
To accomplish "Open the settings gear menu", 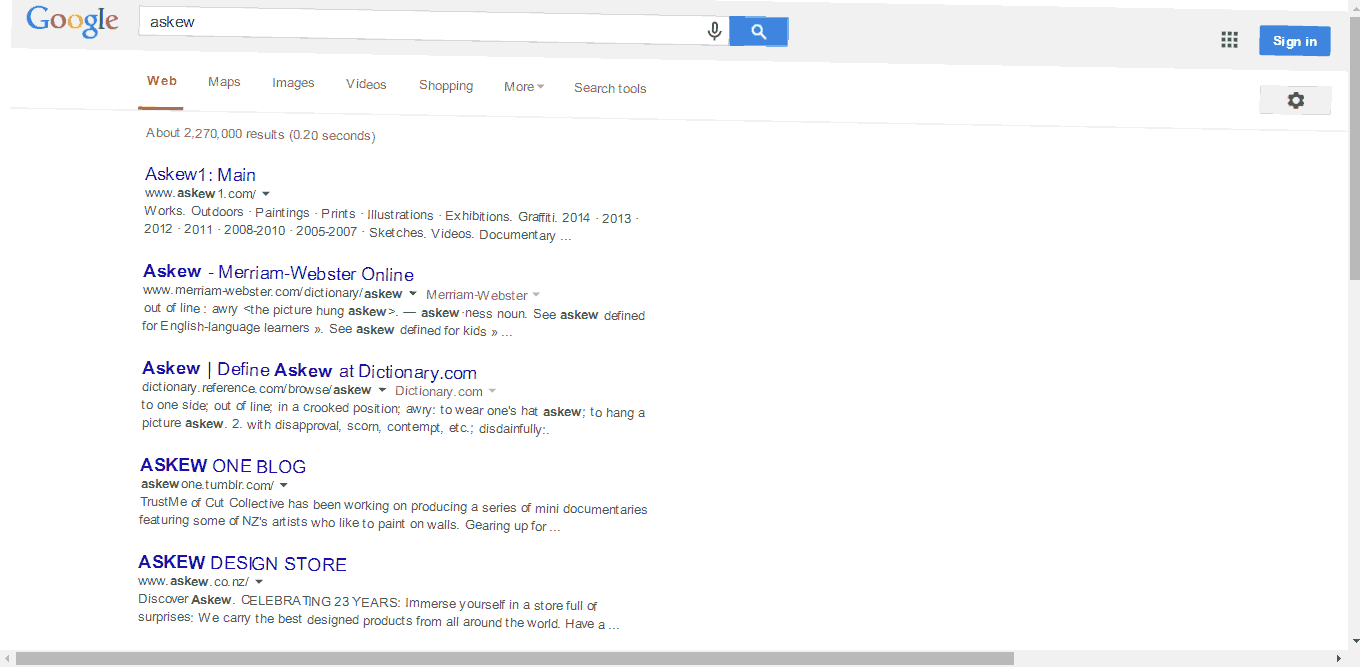I will [x=1296, y=100].
